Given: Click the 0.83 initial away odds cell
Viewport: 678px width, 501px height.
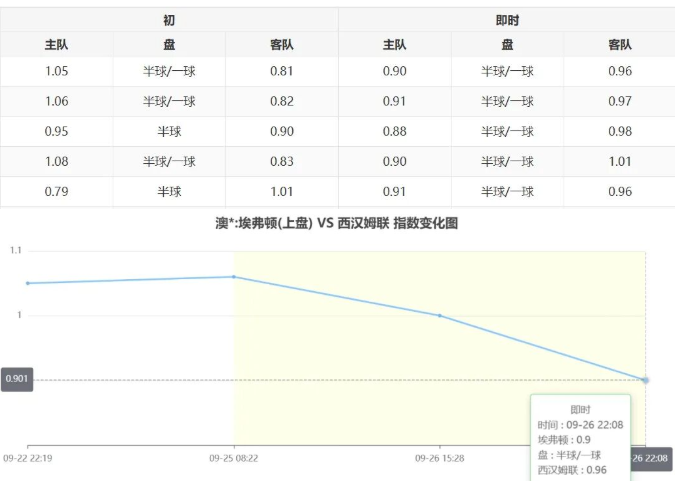Looking at the screenshot, I should point(282,161).
